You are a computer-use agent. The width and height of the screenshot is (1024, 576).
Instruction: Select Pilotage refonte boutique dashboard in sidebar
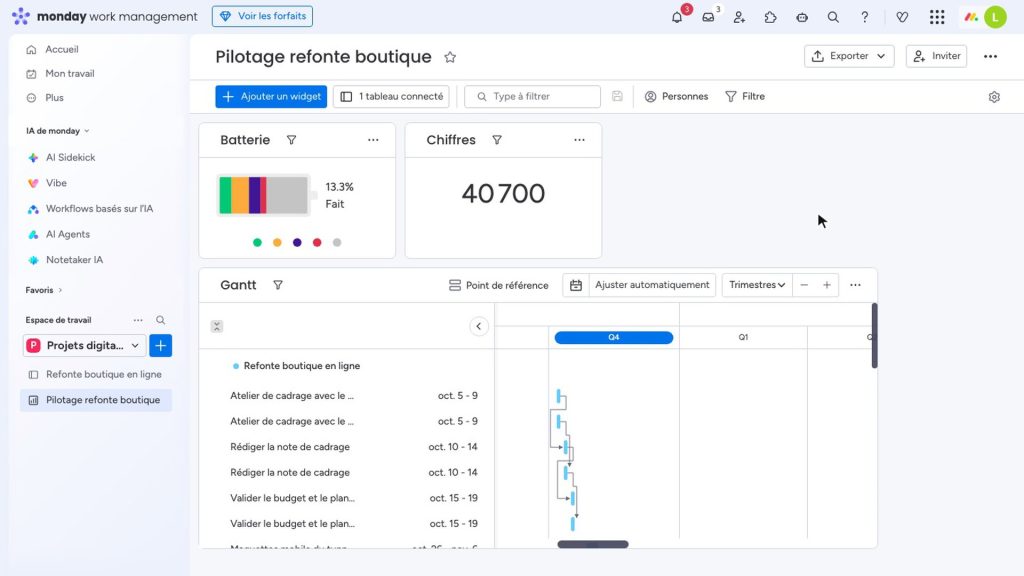[x=96, y=400]
